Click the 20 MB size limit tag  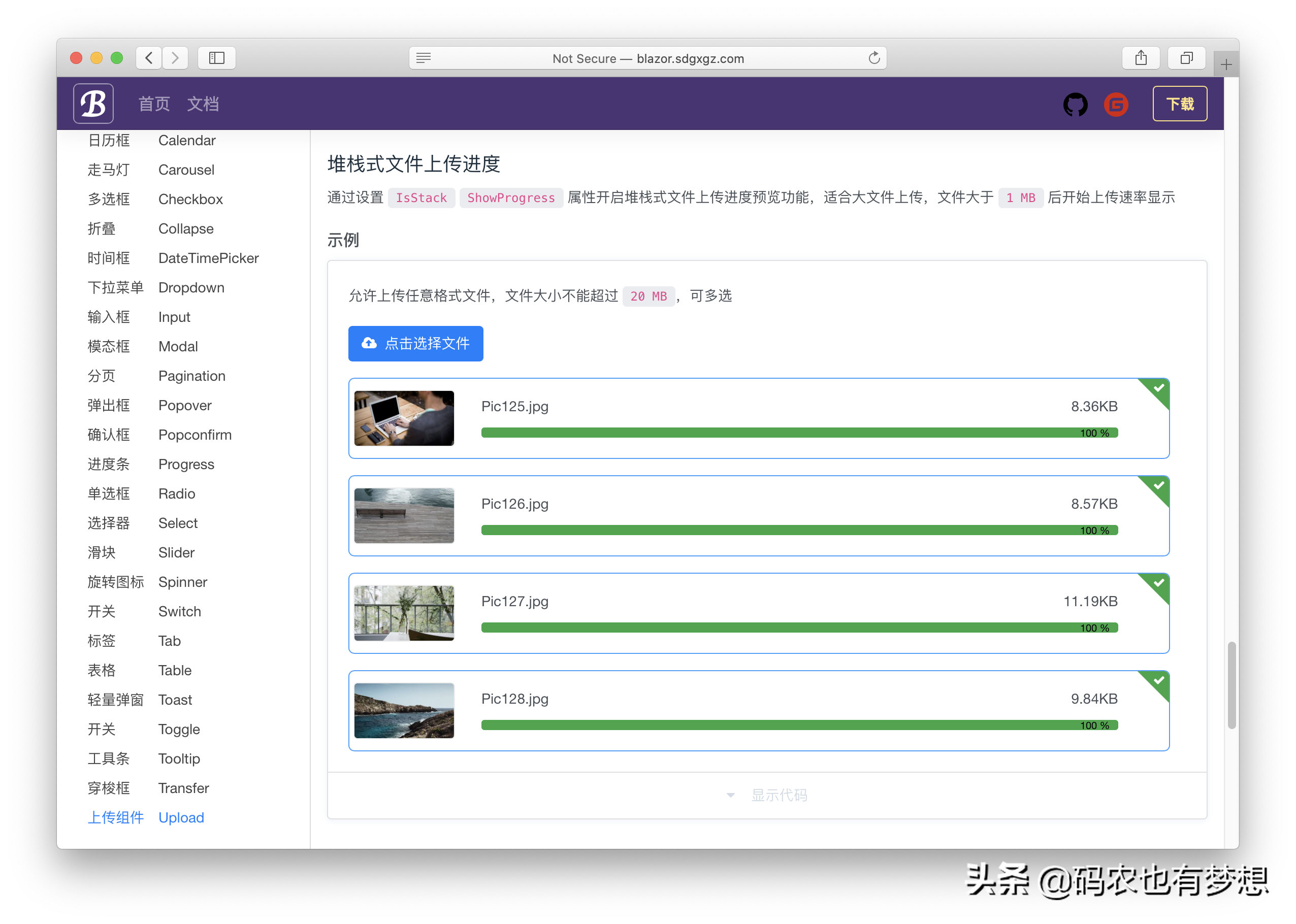(649, 296)
